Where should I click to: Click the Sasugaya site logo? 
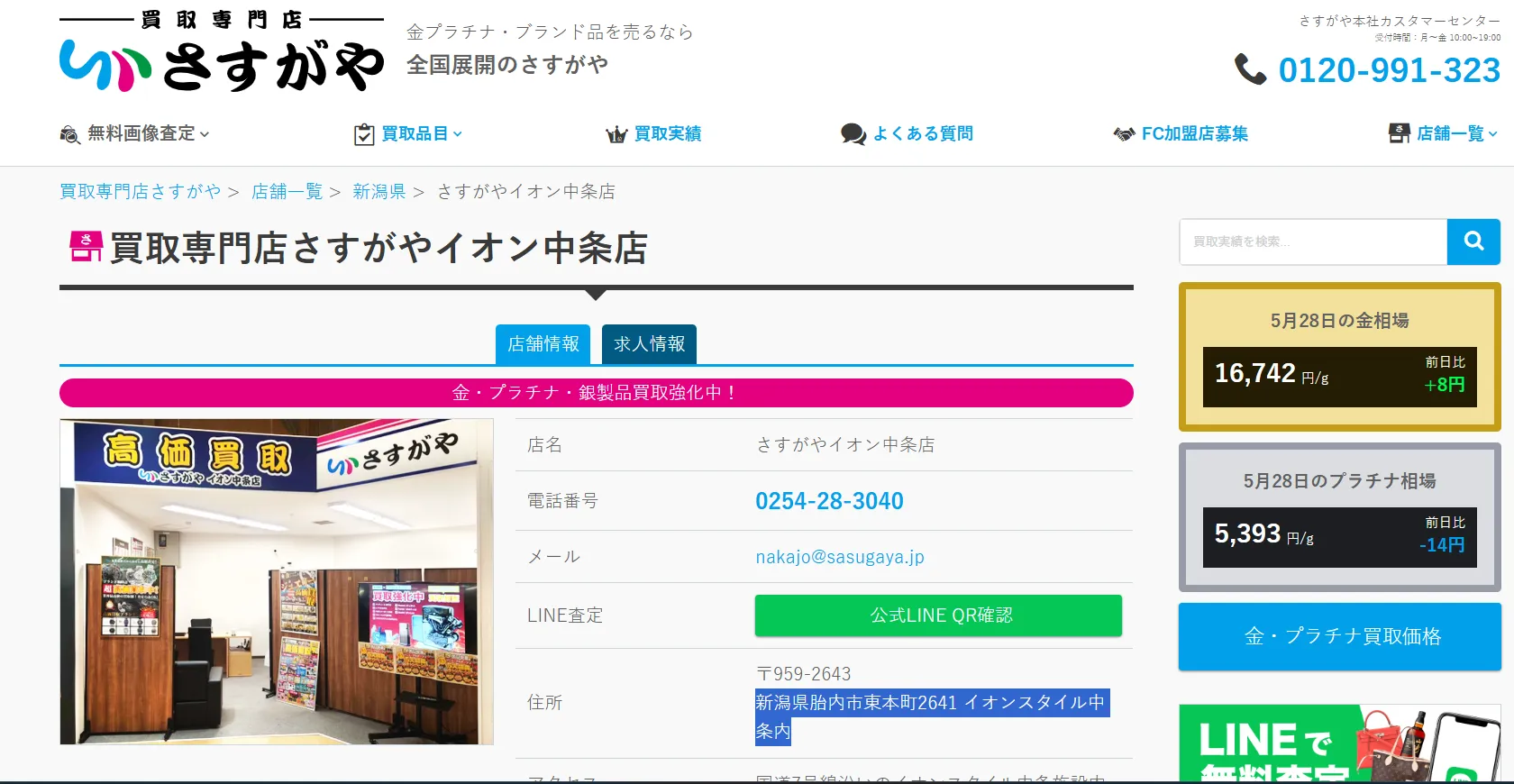pos(222,52)
